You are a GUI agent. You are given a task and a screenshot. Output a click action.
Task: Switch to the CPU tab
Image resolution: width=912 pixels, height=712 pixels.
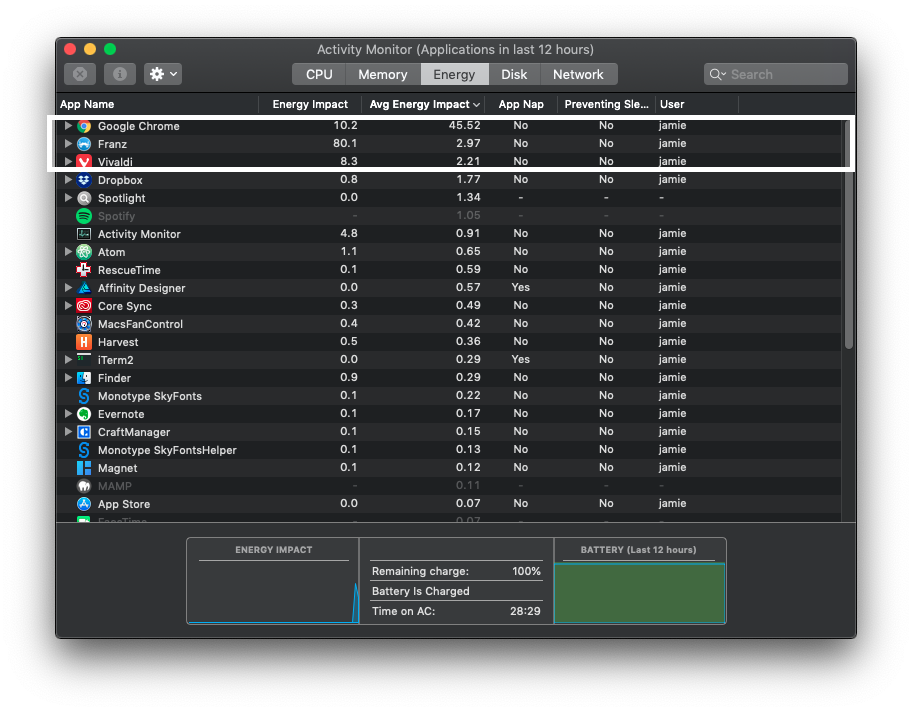coord(319,74)
